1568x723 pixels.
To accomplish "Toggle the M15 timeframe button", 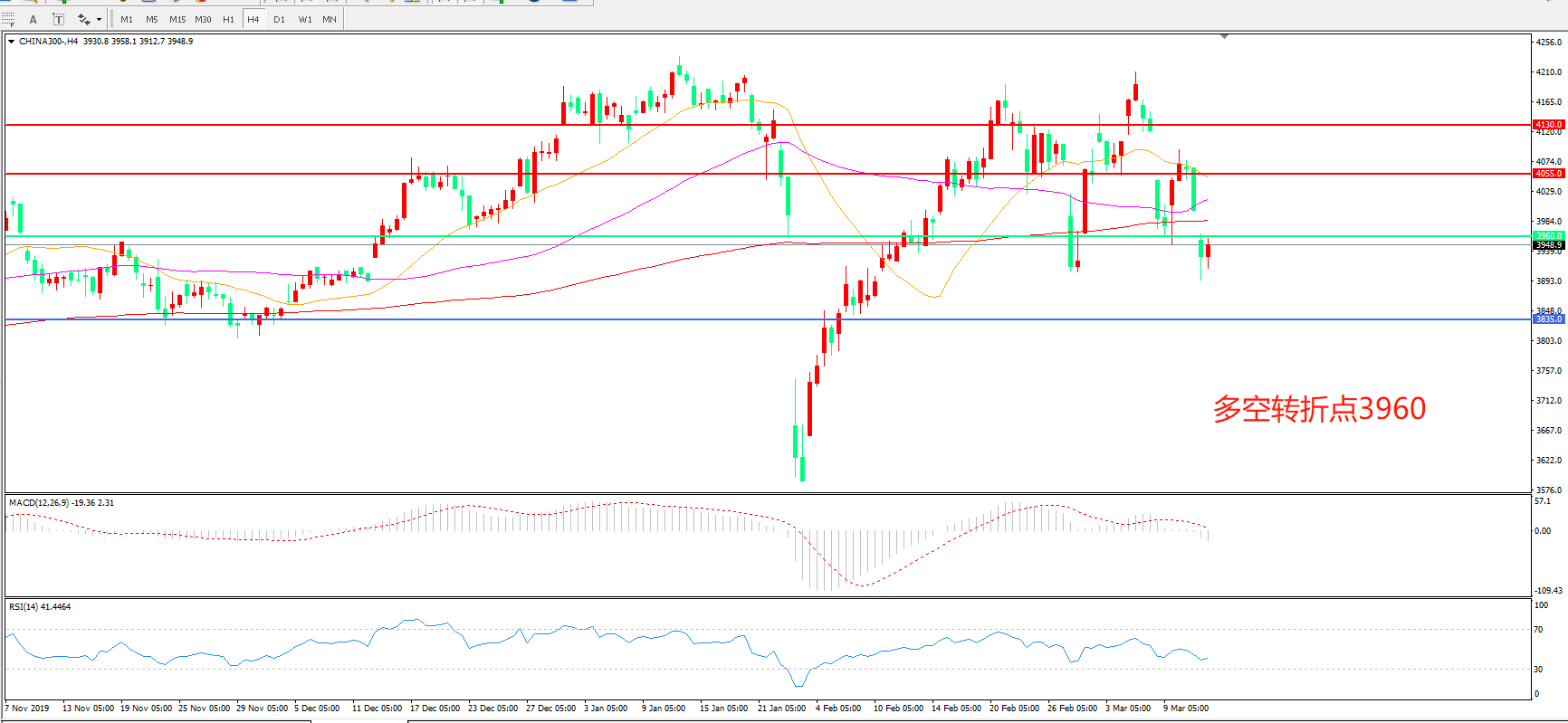I will coord(177,19).
